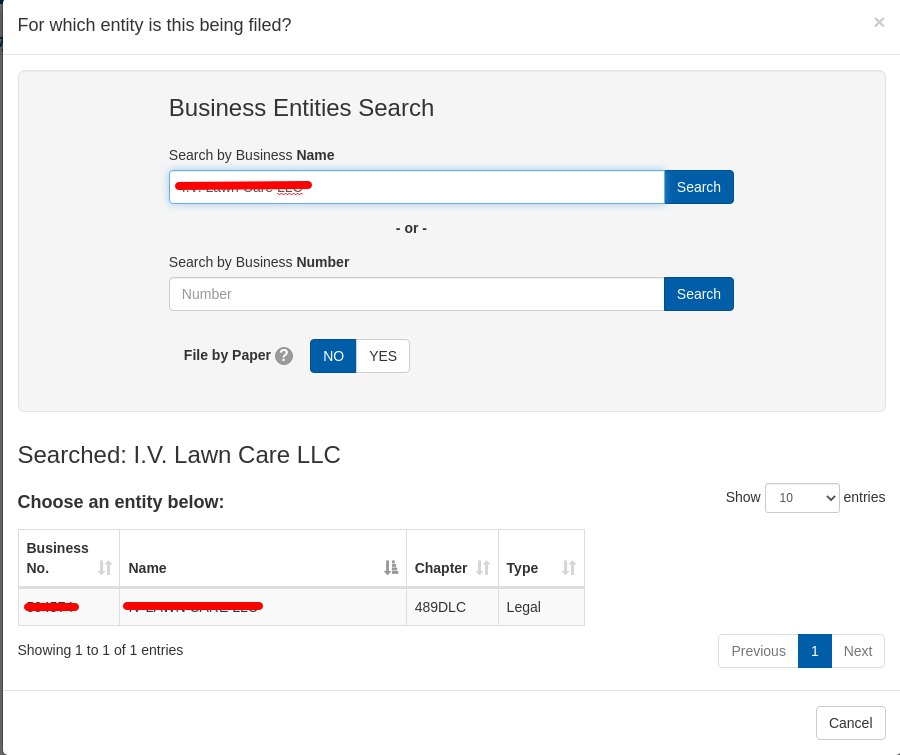Go to the Previous results page
Image resolution: width=900 pixels, height=755 pixels.
758,651
